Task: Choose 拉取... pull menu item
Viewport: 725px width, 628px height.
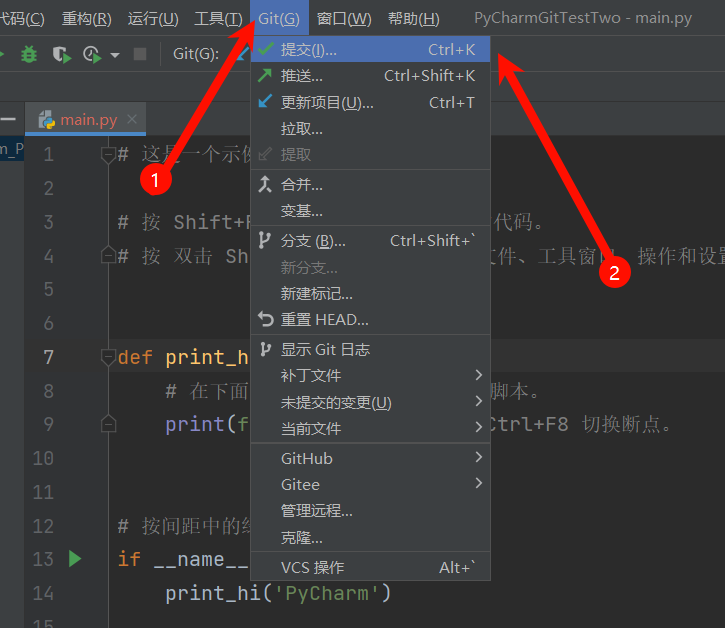Action: pyautogui.click(x=370, y=129)
